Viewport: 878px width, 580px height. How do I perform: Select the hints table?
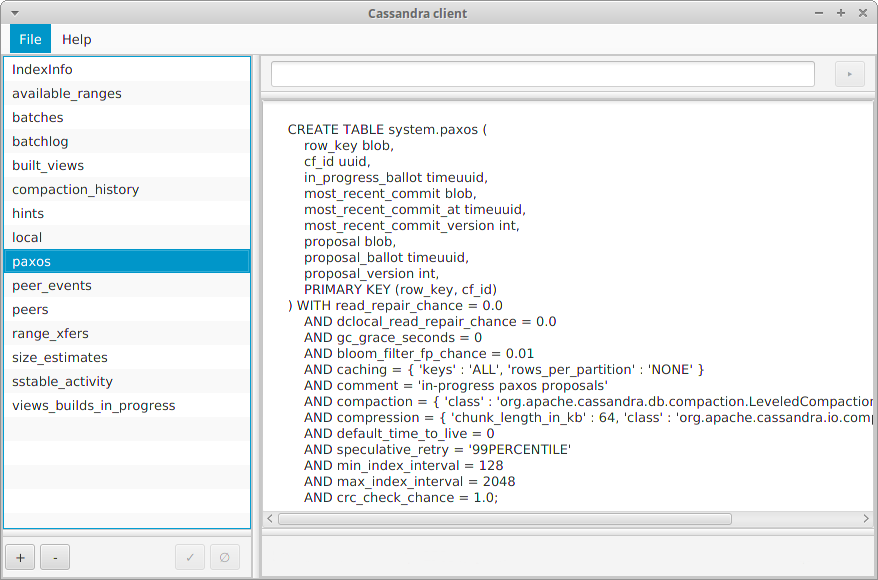[127, 214]
